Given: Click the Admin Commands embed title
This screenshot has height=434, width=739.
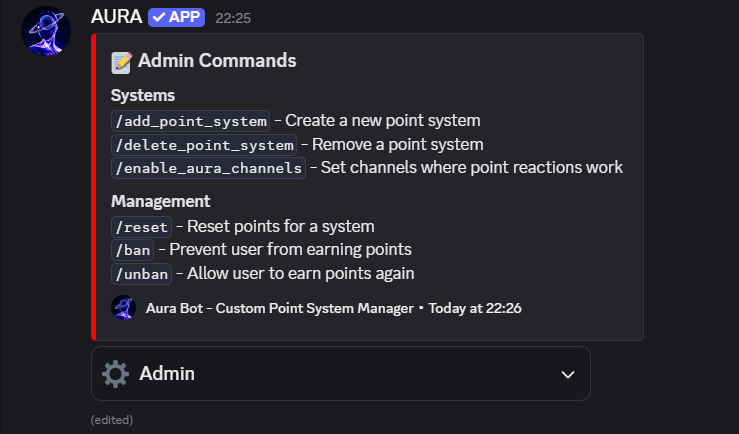Looking at the screenshot, I should click(x=217, y=61).
